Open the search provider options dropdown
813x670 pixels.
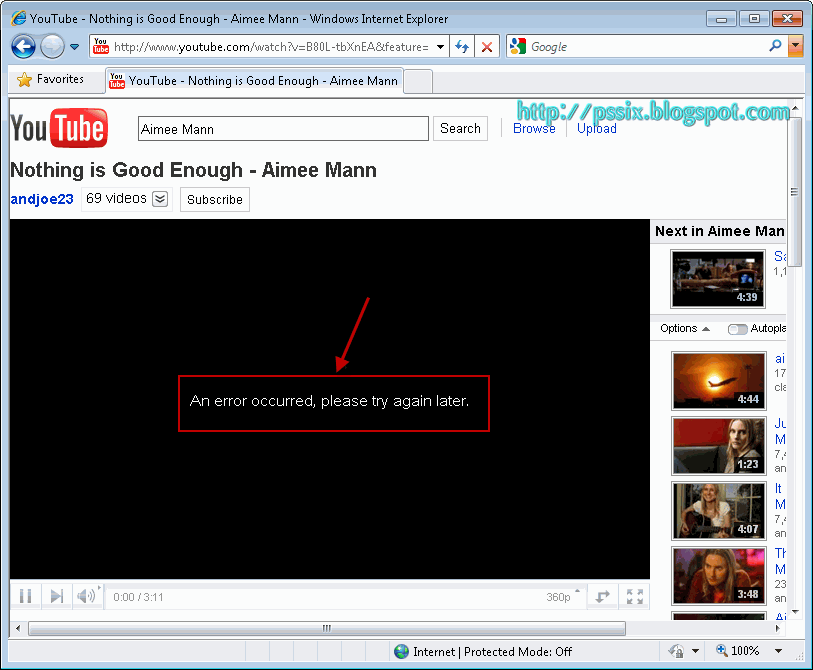(x=795, y=46)
